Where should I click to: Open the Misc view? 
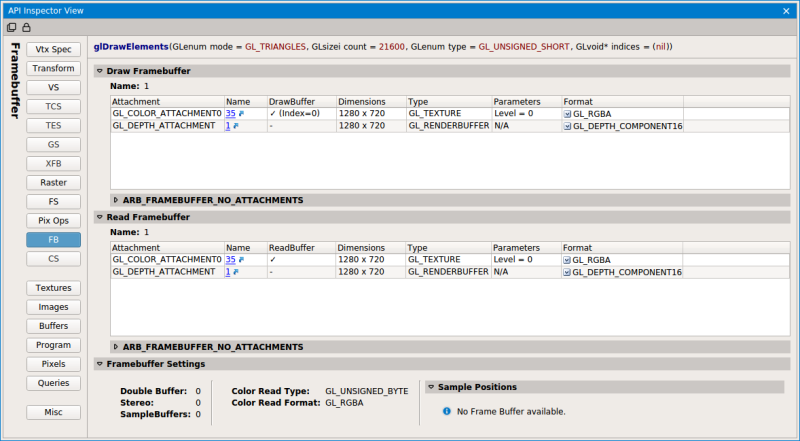point(54,412)
